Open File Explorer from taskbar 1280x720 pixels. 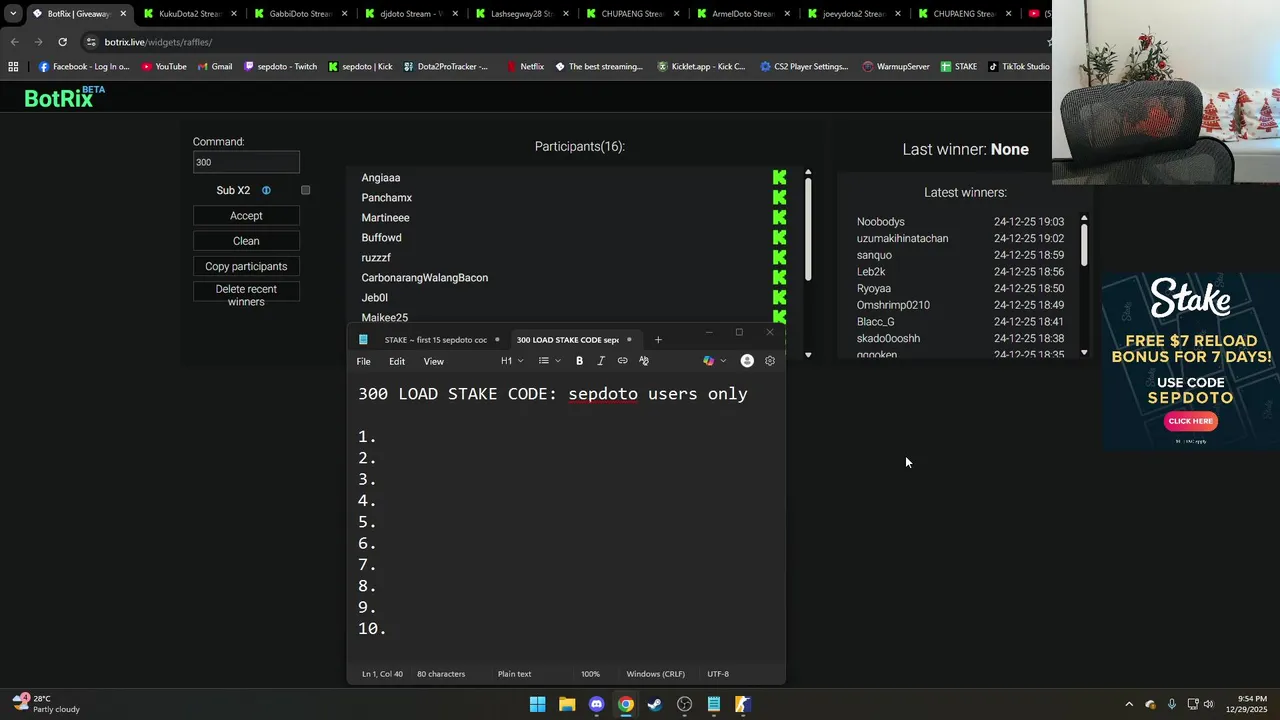567,704
